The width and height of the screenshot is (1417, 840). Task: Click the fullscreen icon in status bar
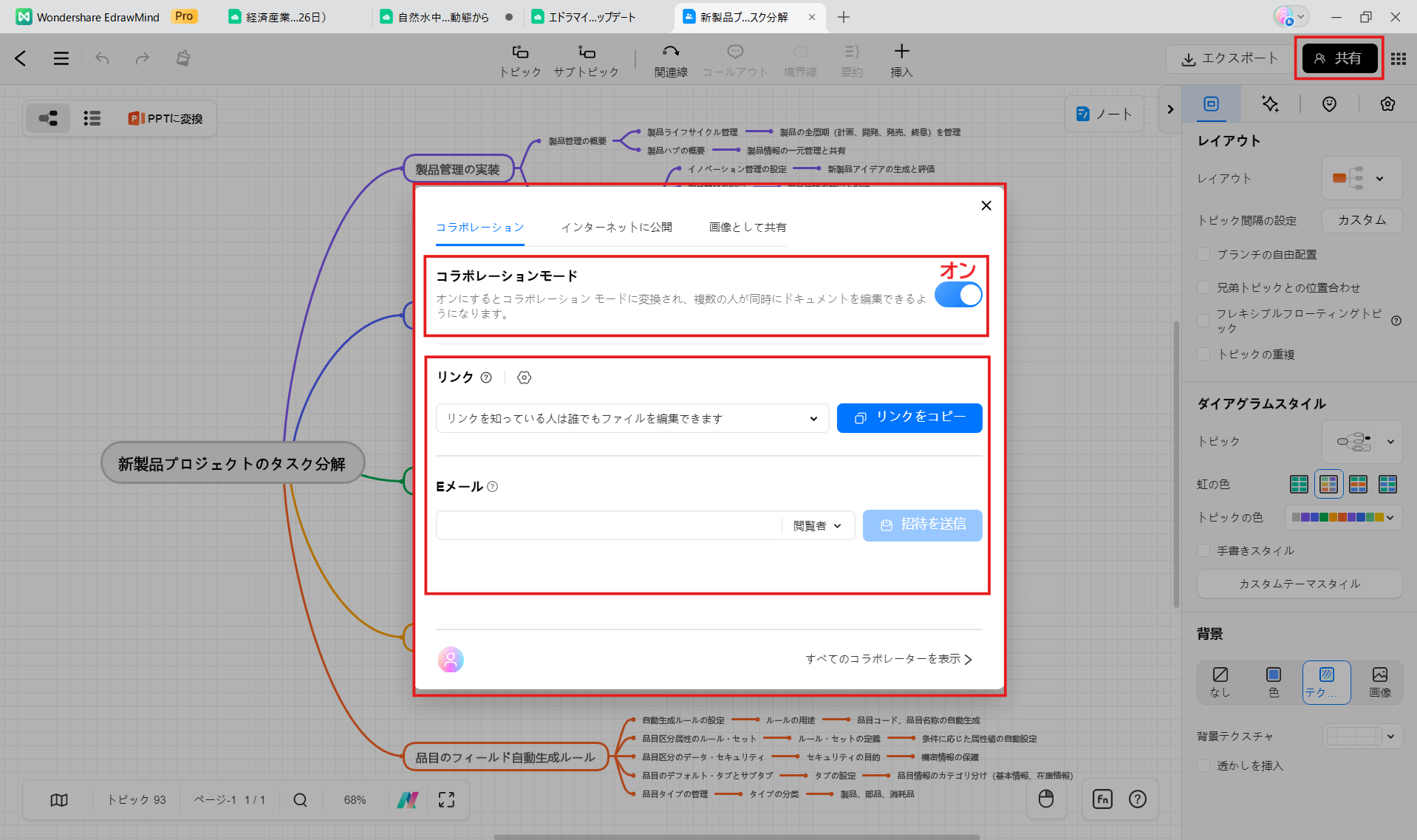coord(446,799)
